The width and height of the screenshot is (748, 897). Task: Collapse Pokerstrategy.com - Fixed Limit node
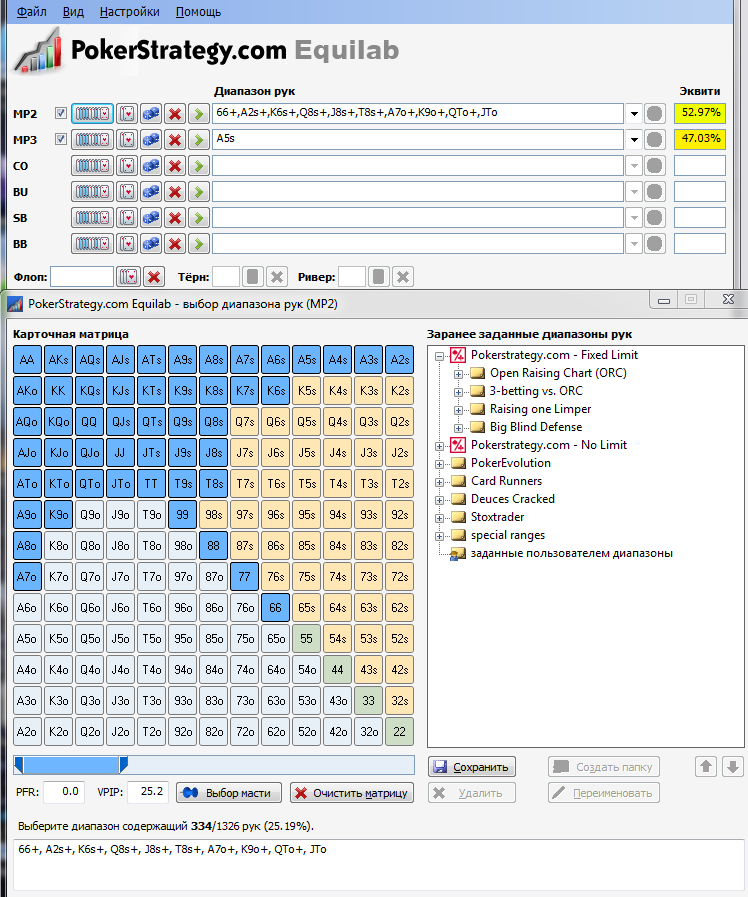(x=439, y=356)
